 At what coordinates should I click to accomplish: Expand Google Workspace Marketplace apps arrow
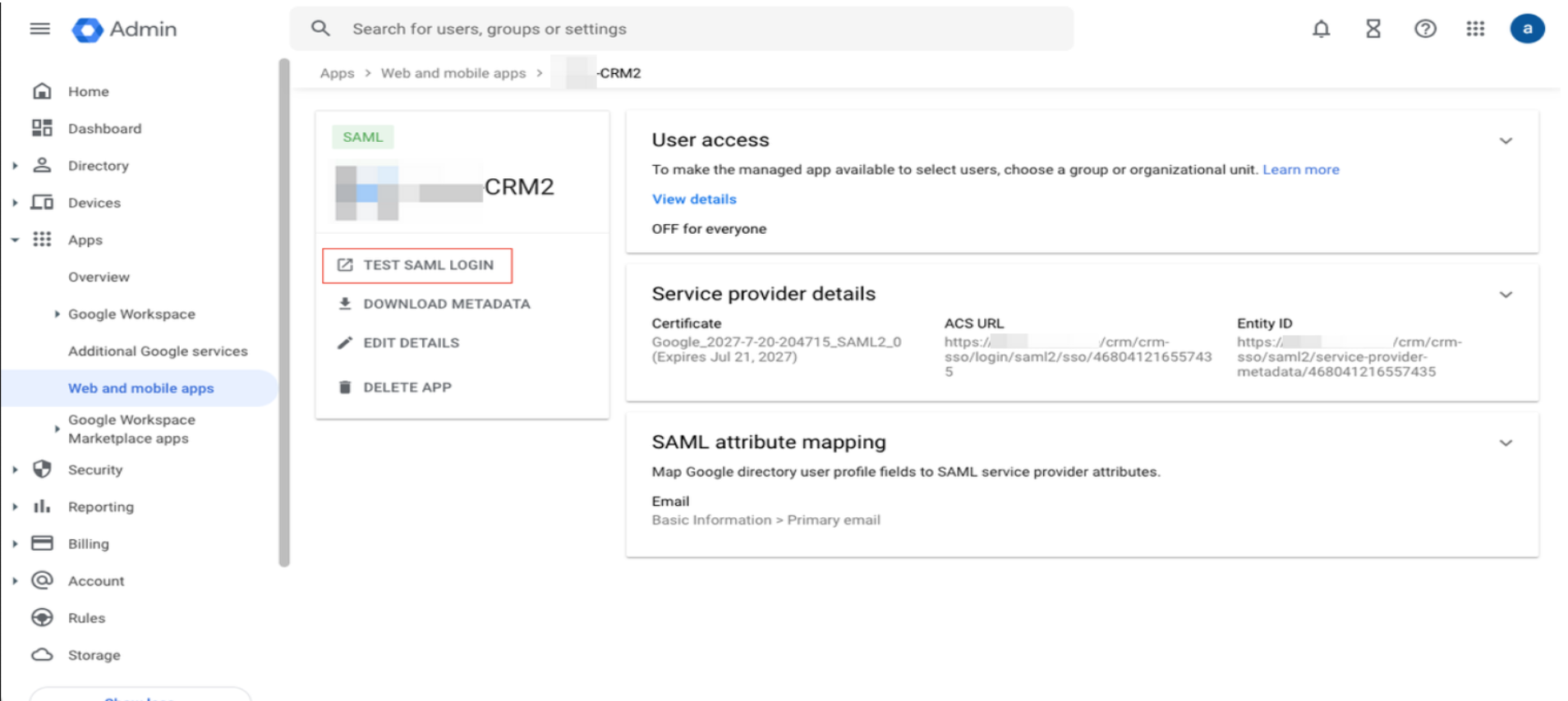pyautogui.click(x=57, y=428)
